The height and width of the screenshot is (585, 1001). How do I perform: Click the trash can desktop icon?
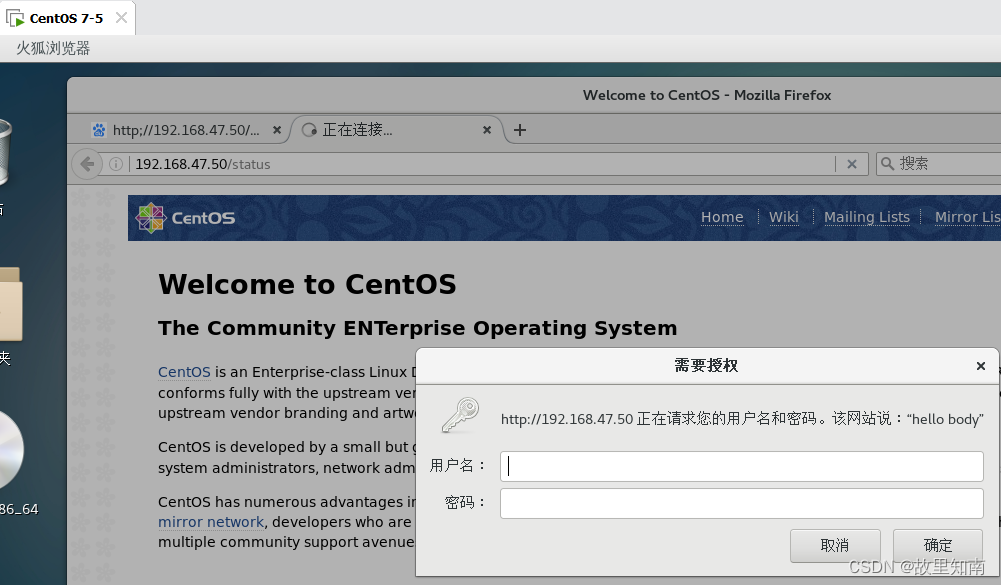pos(4,152)
